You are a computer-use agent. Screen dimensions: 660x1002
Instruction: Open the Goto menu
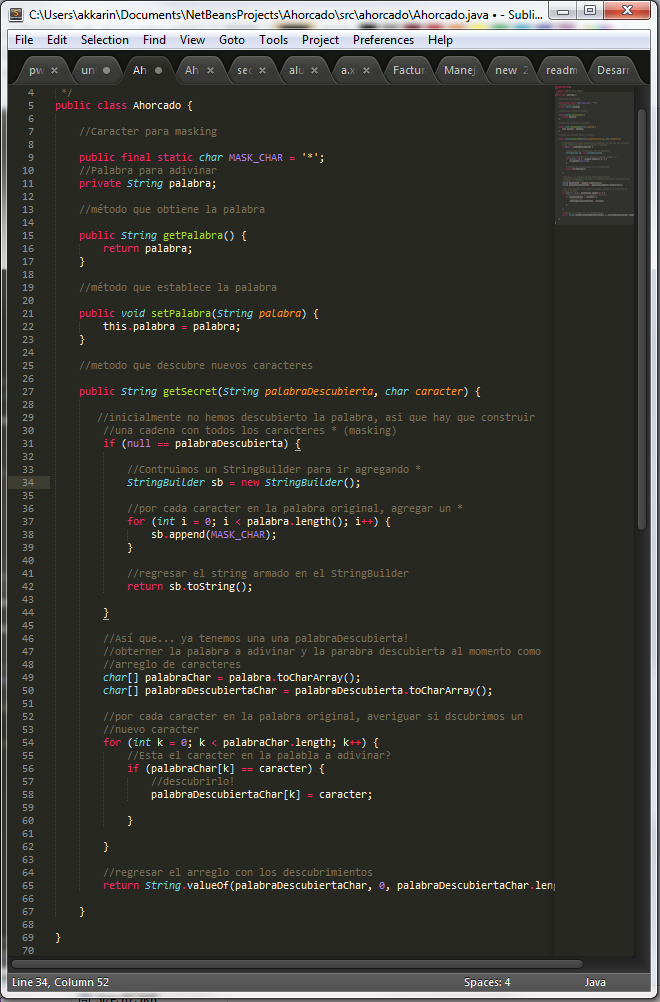tap(232, 40)
